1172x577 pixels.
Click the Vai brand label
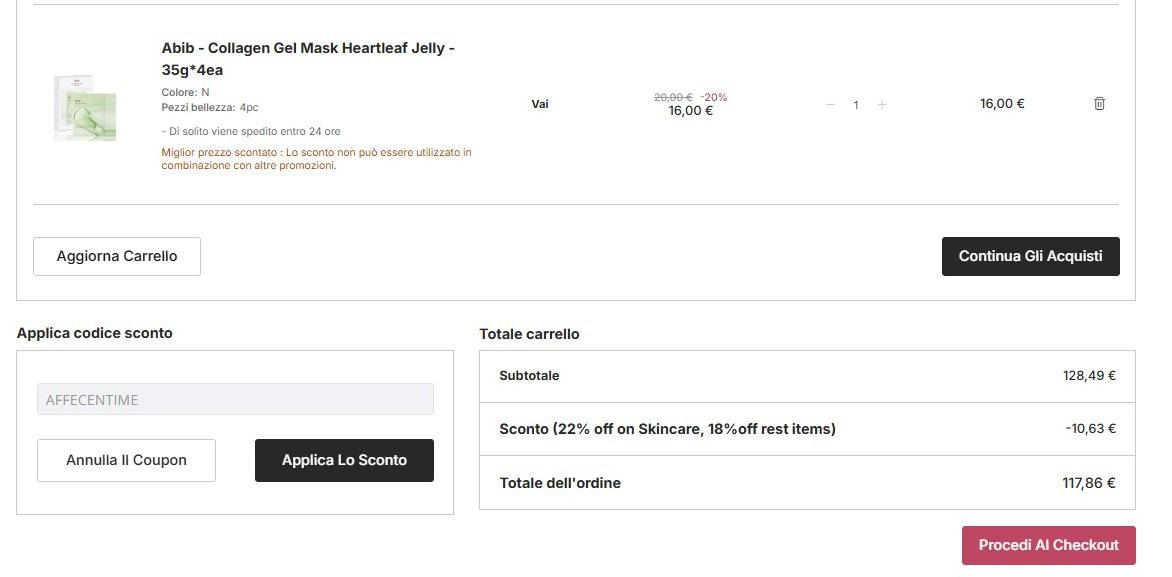click(540, 104)
